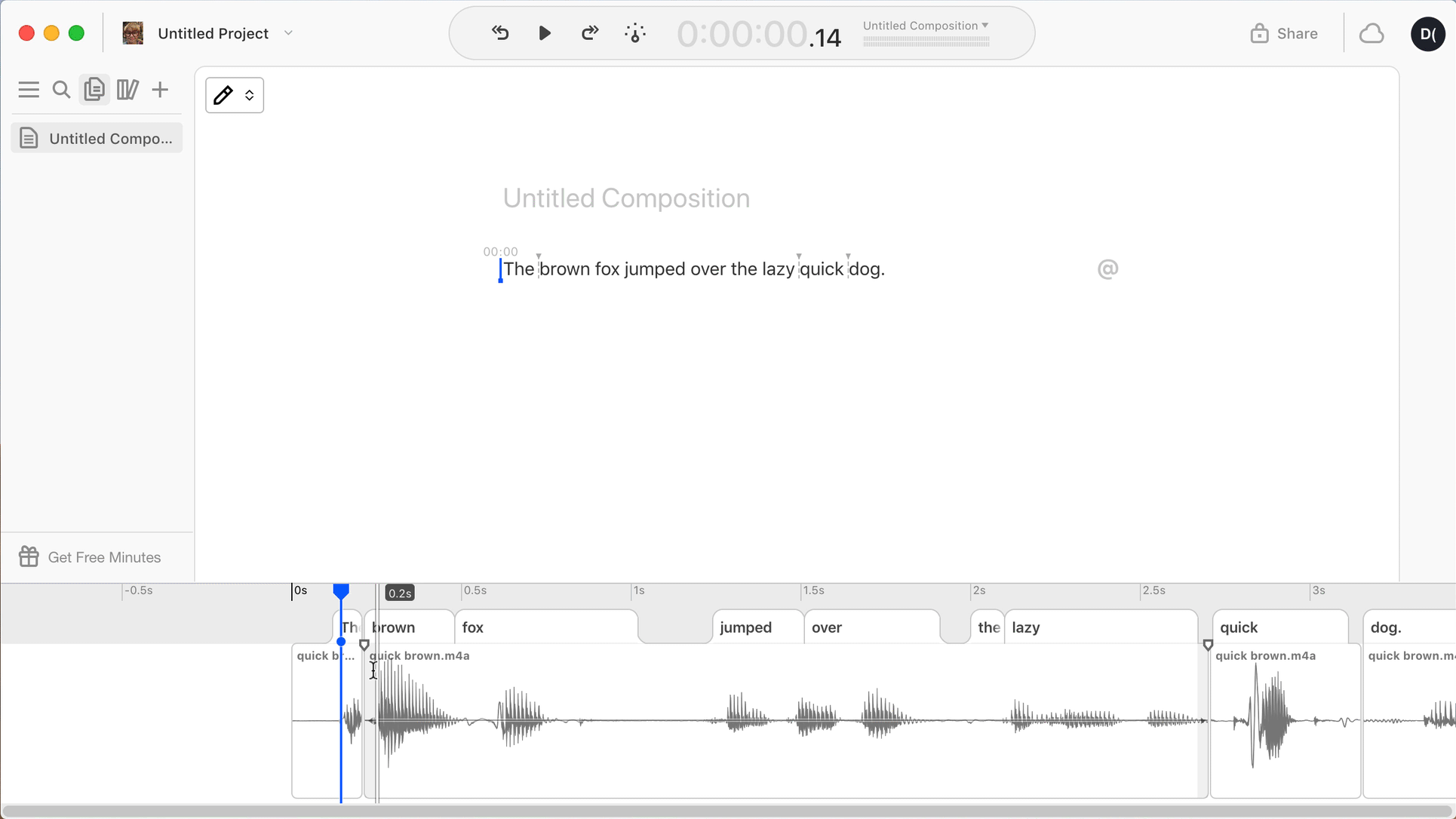Image resolution: width=1456 pixels, height=819 pixels.
Task: Toggle the sidebar hamburger menu icon
Action: coord(29,90)
